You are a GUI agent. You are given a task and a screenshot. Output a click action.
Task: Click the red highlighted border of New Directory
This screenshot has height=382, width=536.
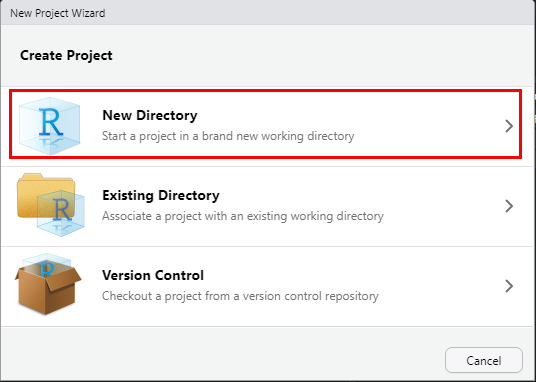(x=265, y=91)
